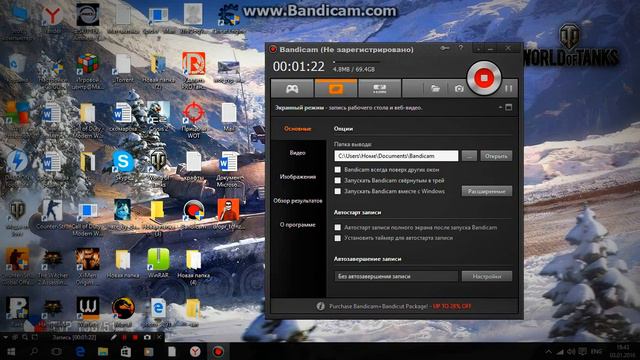Stop recording with the big red button

click(484, 78)
